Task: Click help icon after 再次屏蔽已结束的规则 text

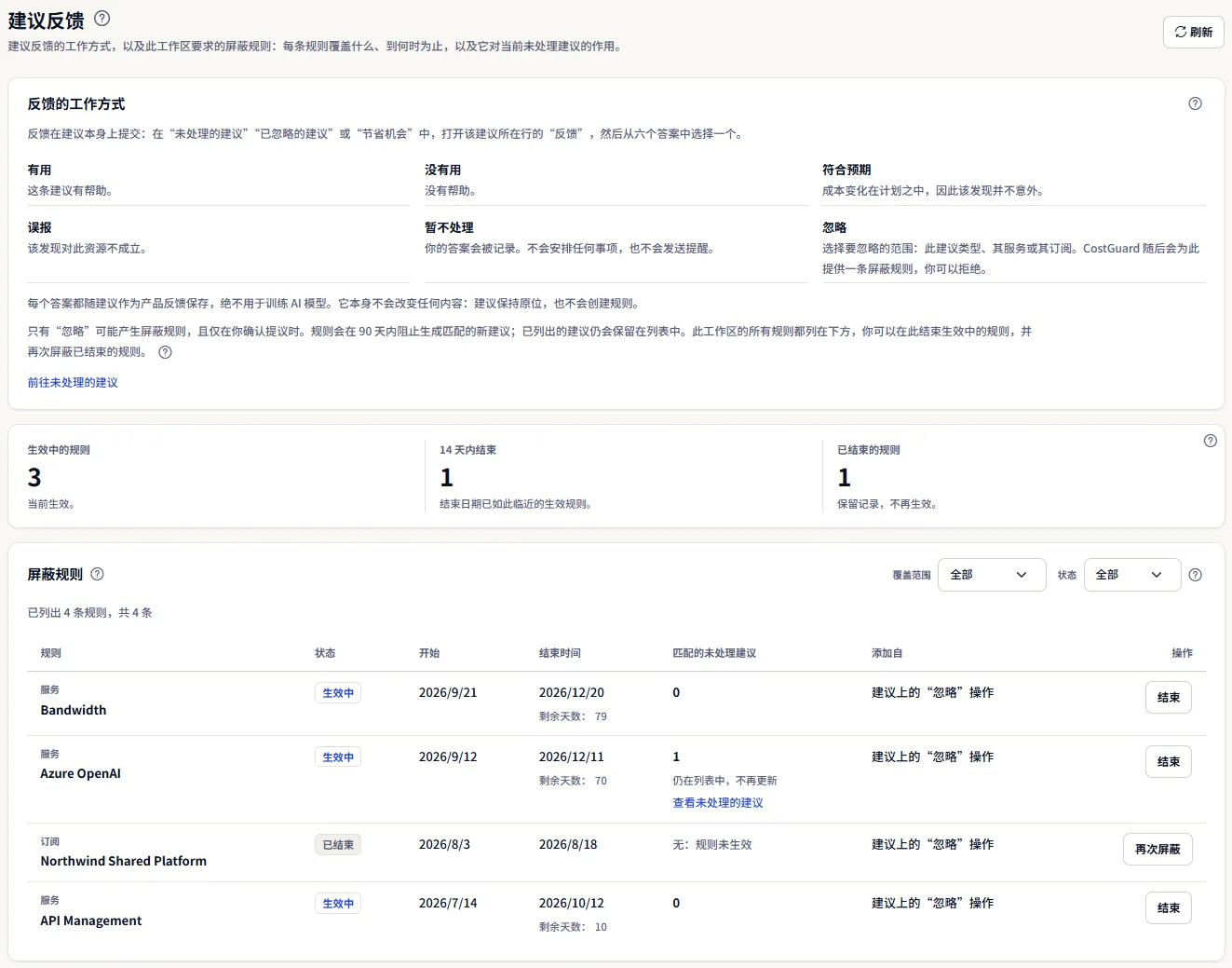Action: [165, 352]
